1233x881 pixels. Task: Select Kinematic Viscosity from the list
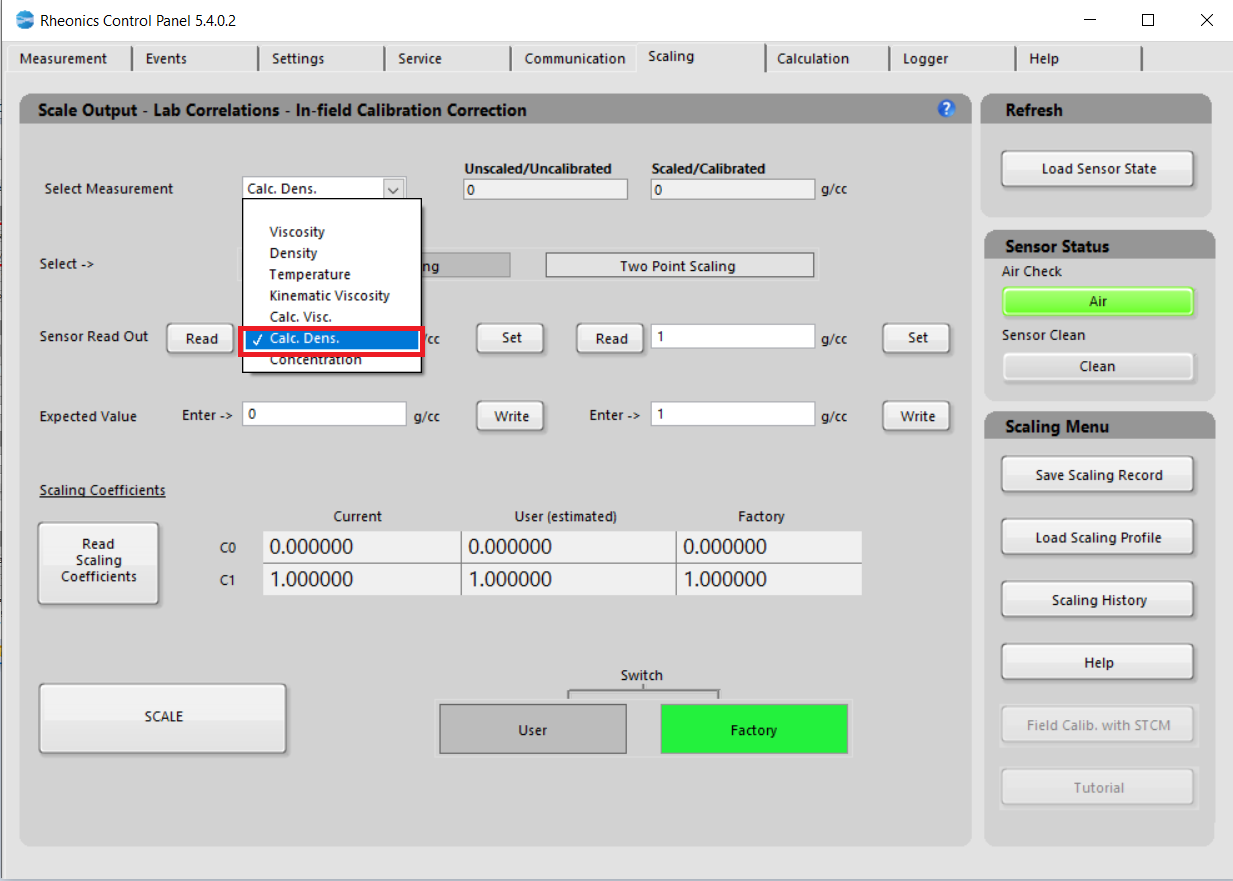(x=329, y=296)
